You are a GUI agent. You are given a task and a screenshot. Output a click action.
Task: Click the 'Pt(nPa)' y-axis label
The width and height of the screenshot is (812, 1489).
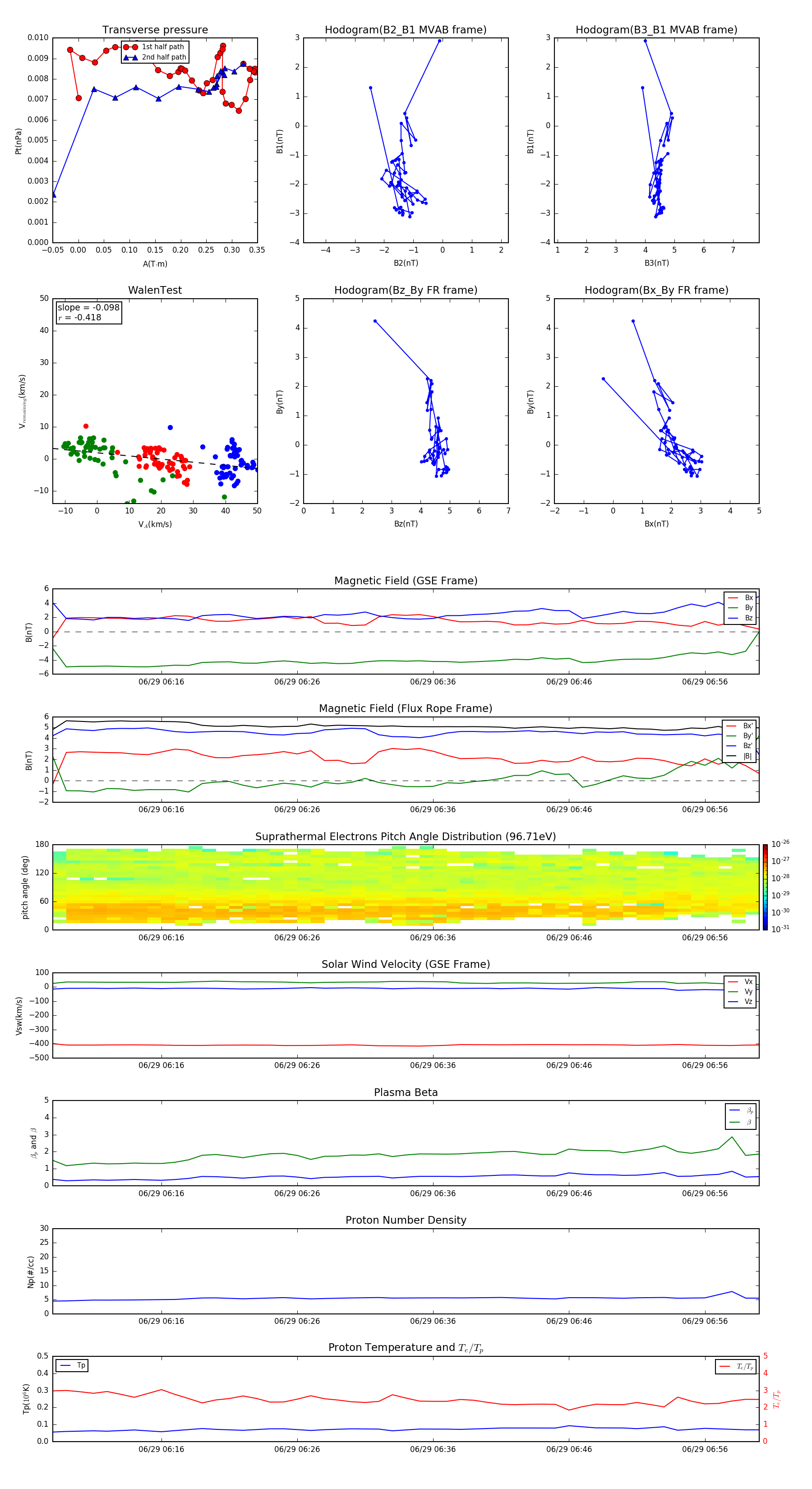18,141
